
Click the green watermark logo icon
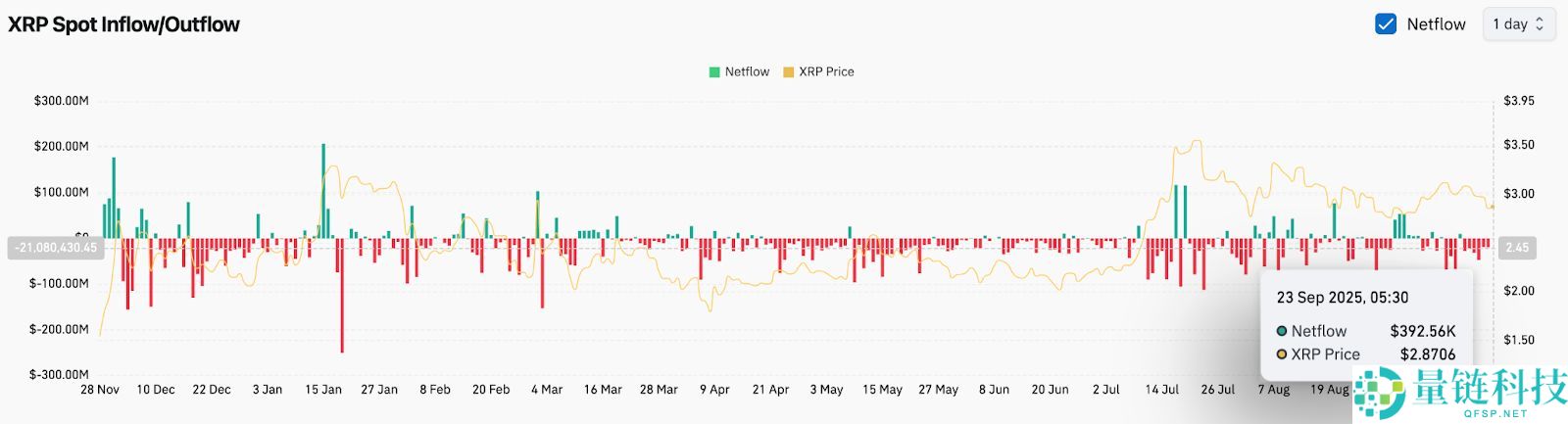(x=1380, y=395)
